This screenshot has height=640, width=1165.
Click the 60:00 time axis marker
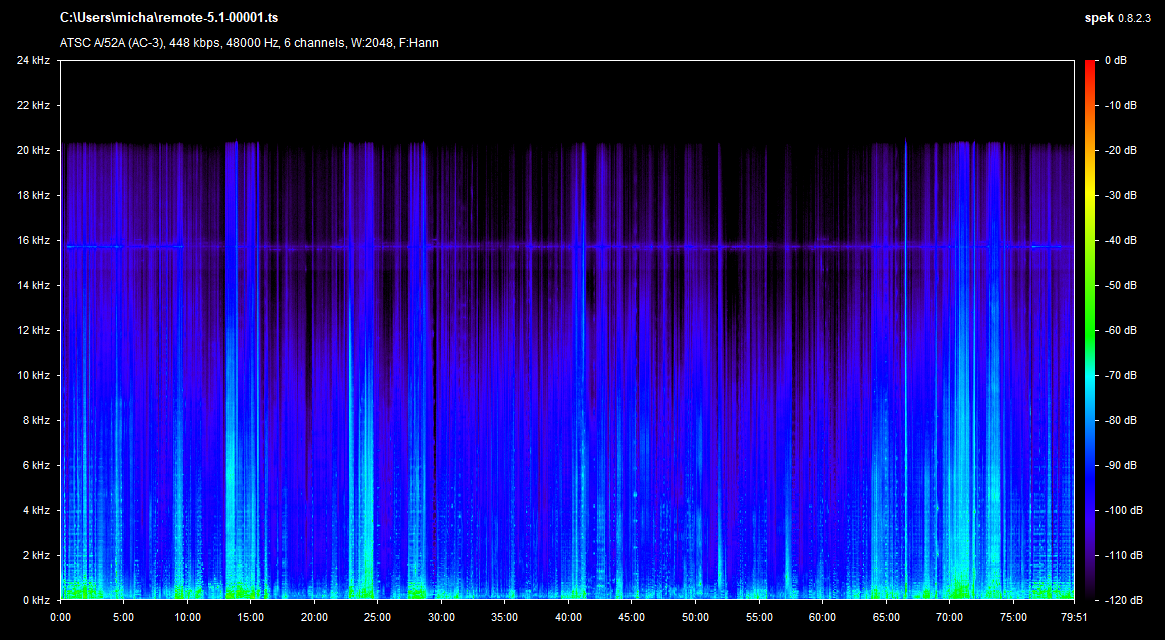click(x=822, y=617)
